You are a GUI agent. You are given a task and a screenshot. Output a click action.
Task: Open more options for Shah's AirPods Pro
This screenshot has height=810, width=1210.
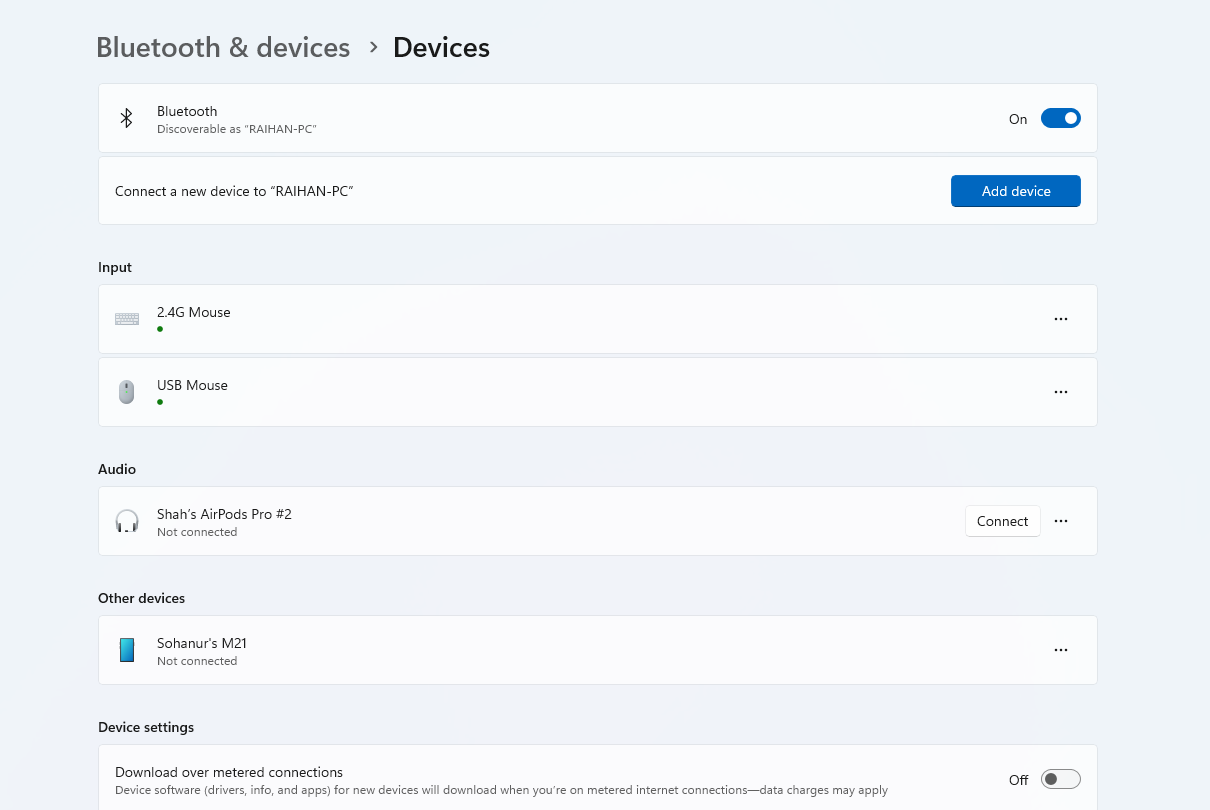1061,521
